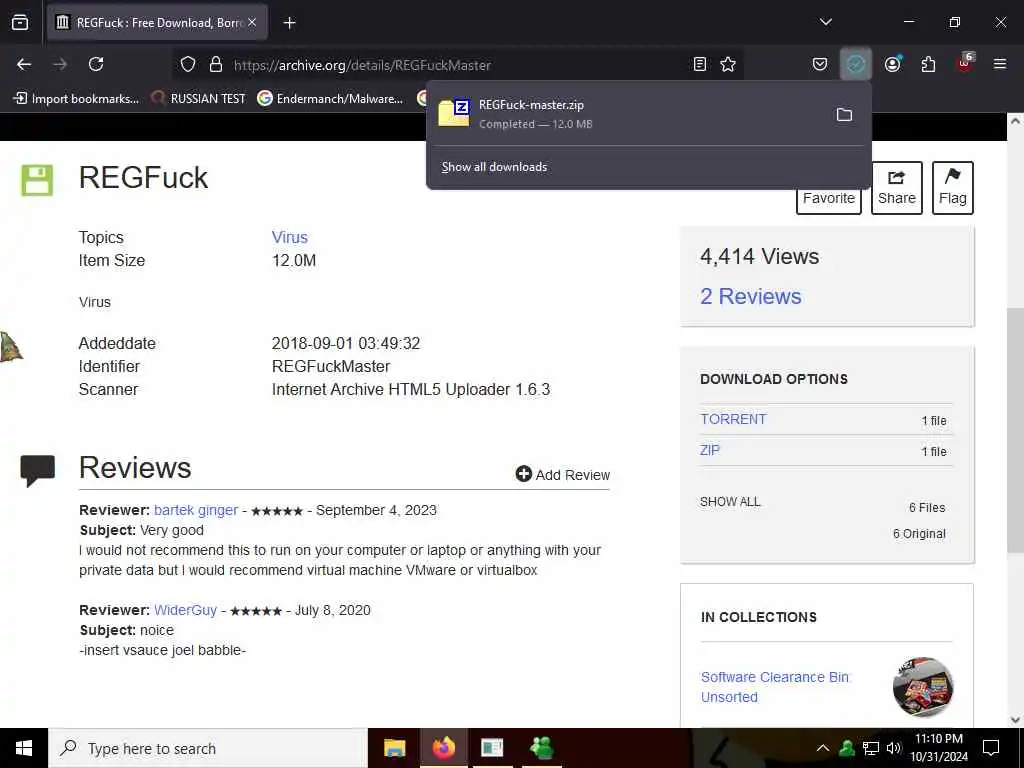
Task: Download via the TORRENT link
Action: (x=733, y=419)
